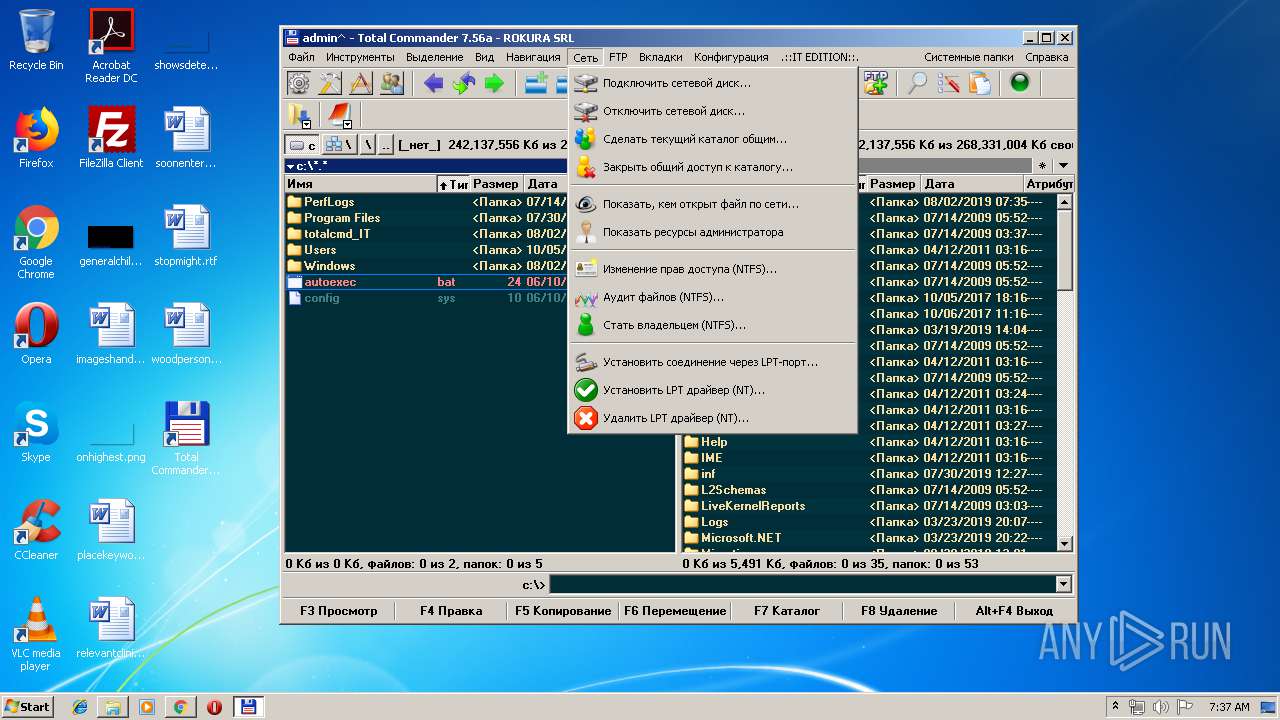
Task: Open the FileZilla Client desktop shortcut
Action: 111,136
